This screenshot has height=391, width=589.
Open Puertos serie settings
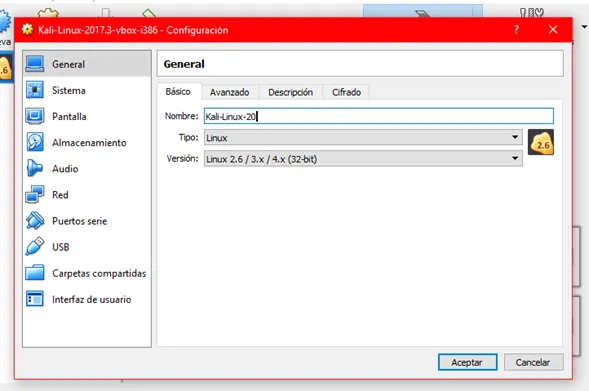pos(87,220)
